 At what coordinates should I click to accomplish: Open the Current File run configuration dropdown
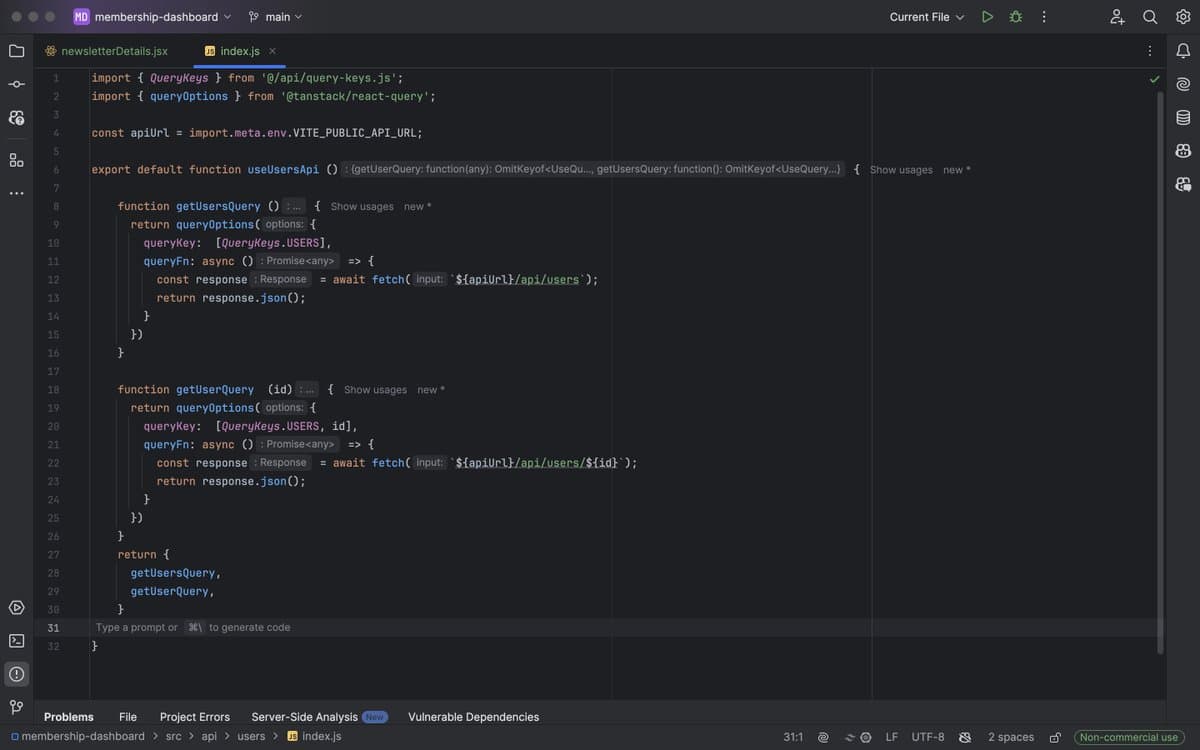(927, 17)
